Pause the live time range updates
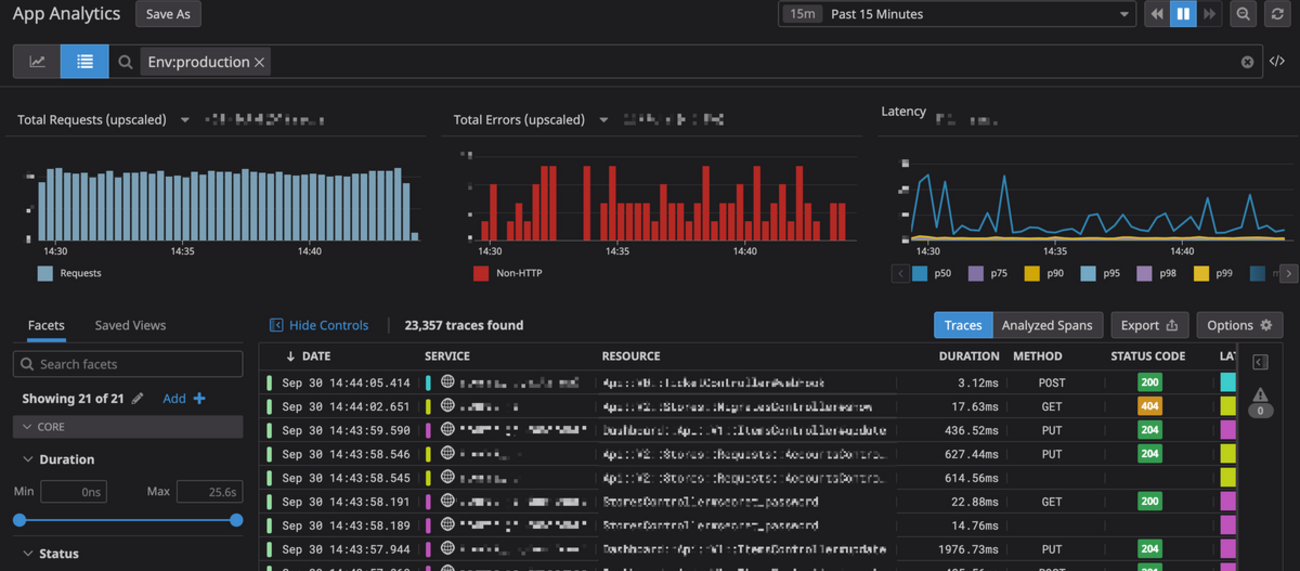This screenshot has height=571, width=1300. pyautogui.click(x=1183, y=14)
